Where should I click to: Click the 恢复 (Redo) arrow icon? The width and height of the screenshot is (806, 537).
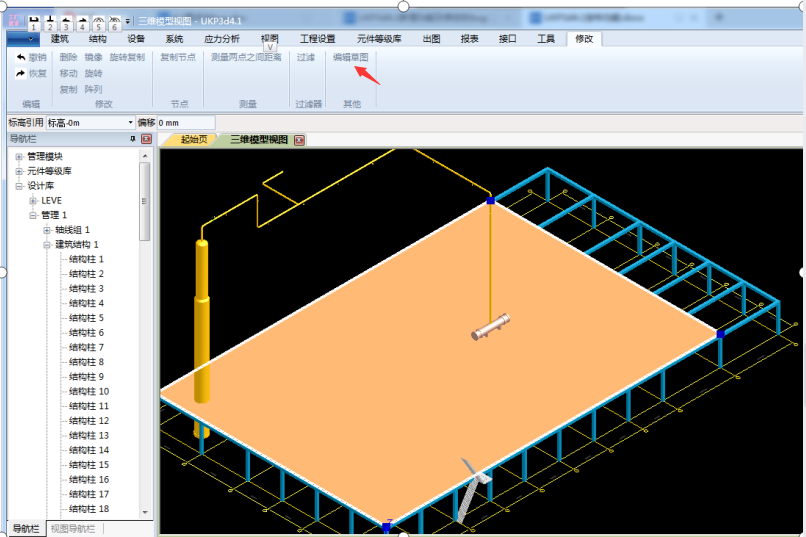click(x=20, y=73)
